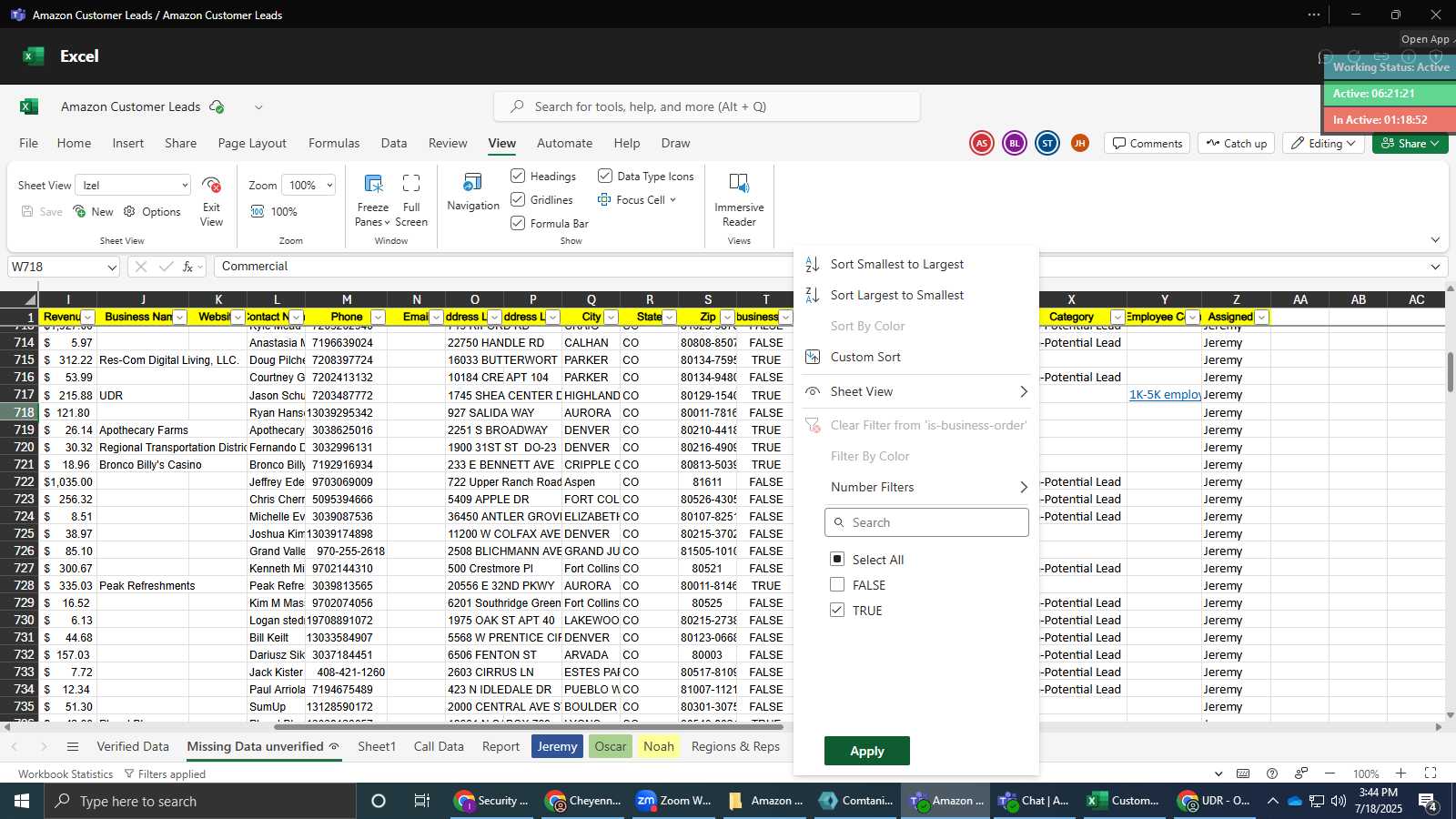
Task: Apply the filter selection
Action: point(866,751)
